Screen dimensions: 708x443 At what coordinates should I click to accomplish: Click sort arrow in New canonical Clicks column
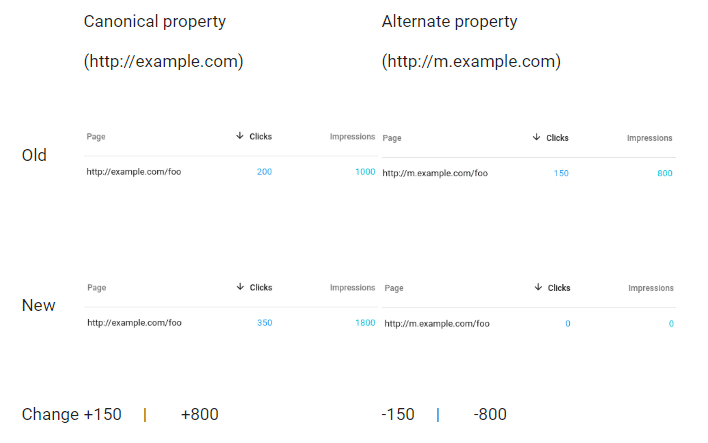coord(240,287)
